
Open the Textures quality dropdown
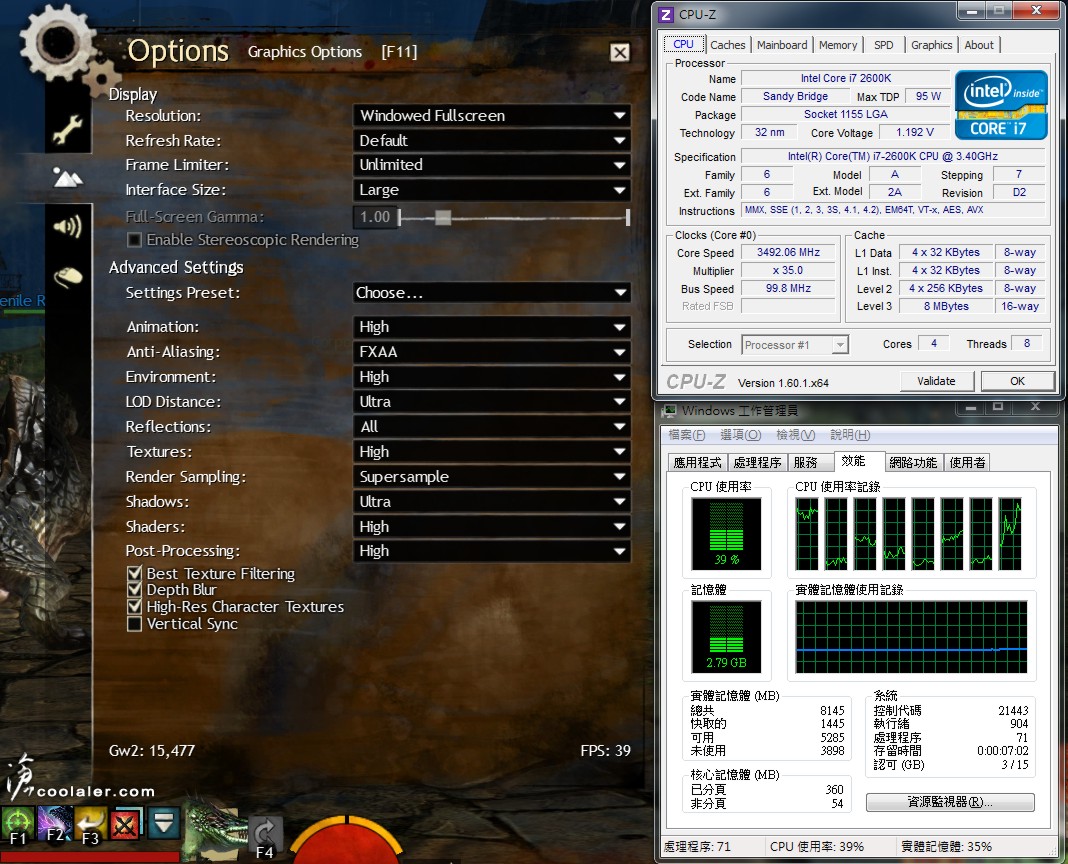[491, 452]
